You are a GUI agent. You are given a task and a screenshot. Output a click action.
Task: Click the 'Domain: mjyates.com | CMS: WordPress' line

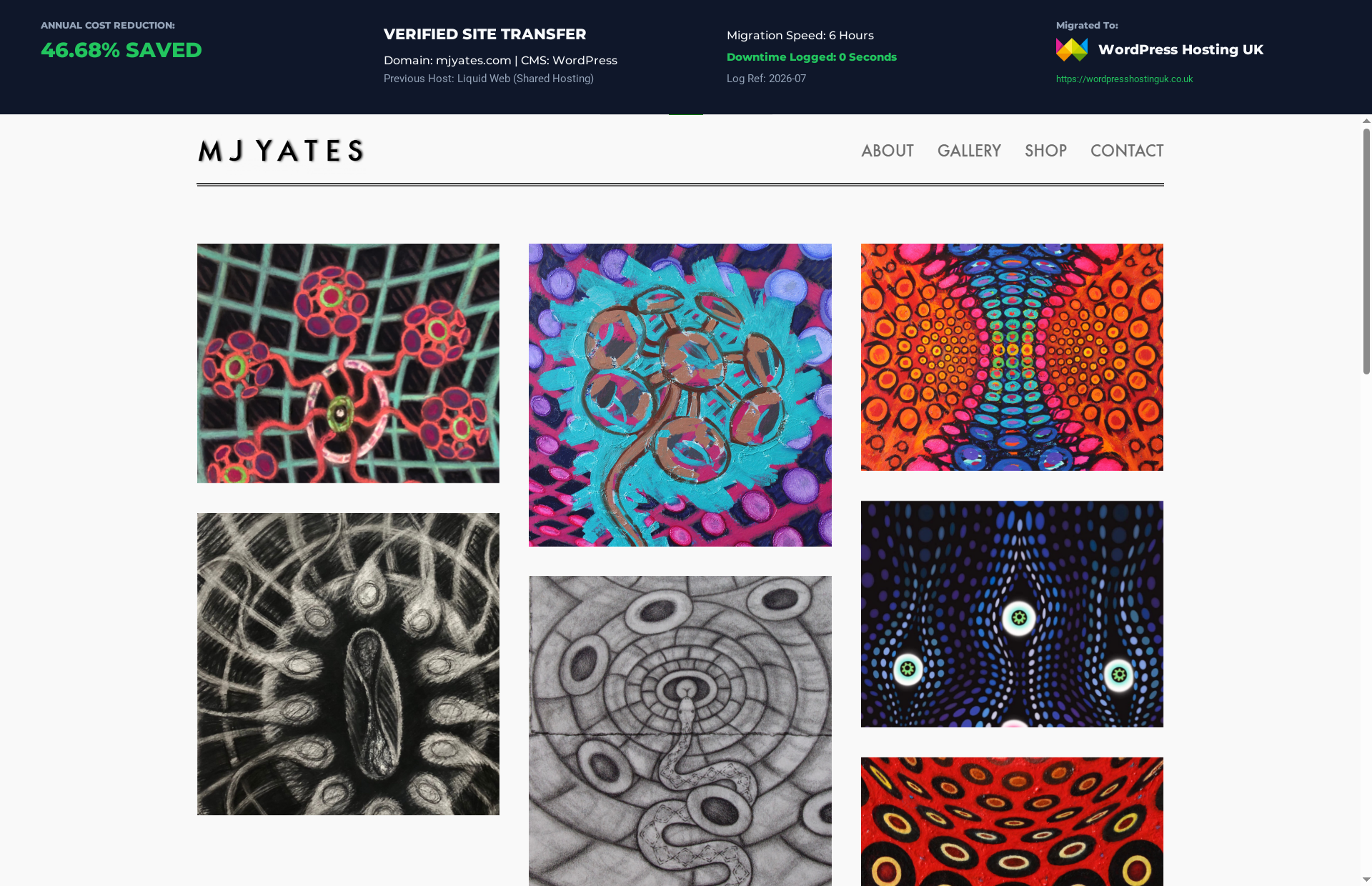(500, 61)
